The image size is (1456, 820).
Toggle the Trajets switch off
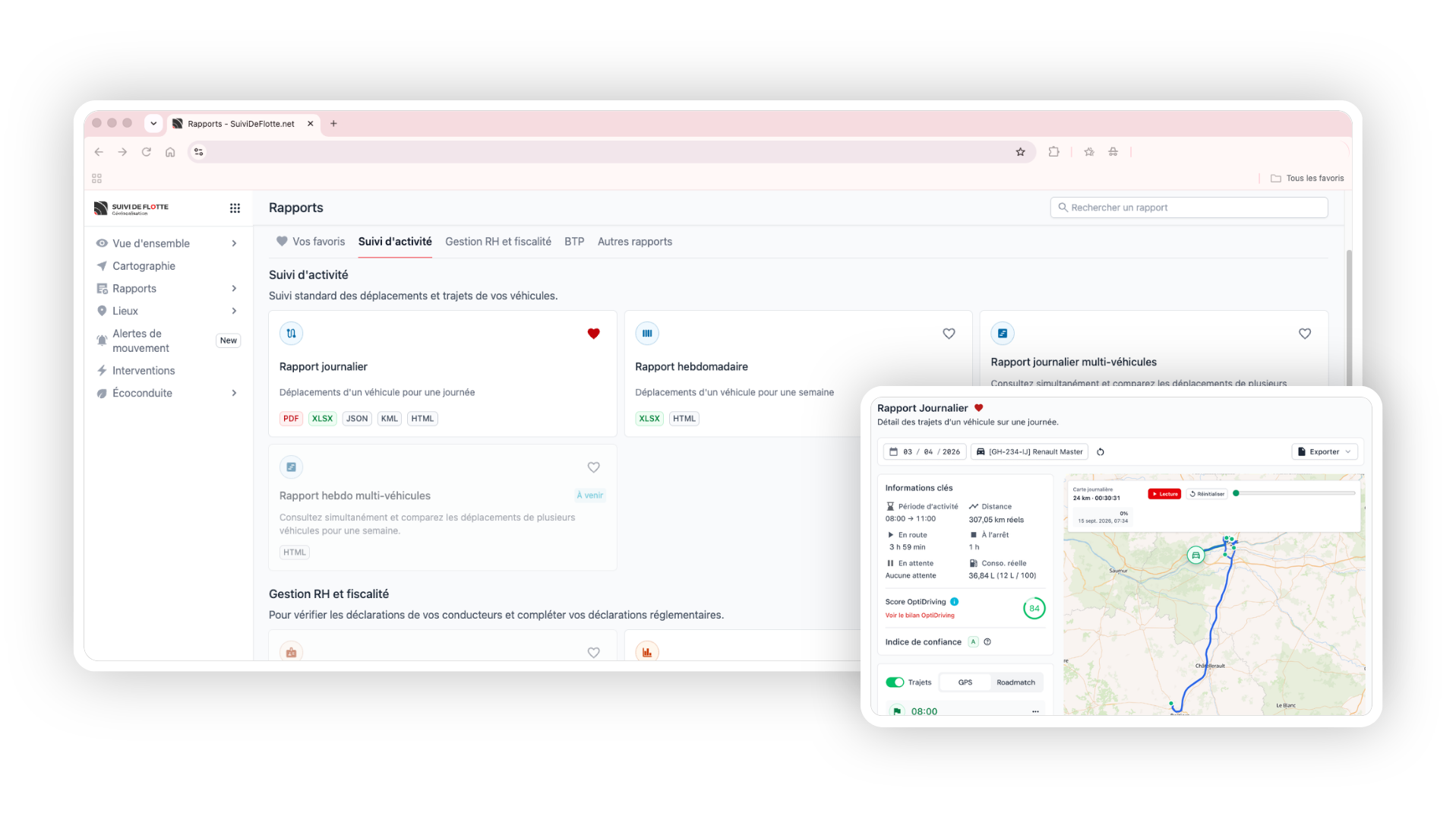coord(895,682)
